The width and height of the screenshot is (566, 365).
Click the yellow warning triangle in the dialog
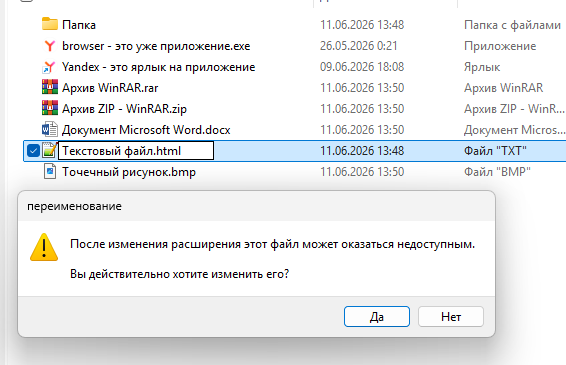(44, 247)
